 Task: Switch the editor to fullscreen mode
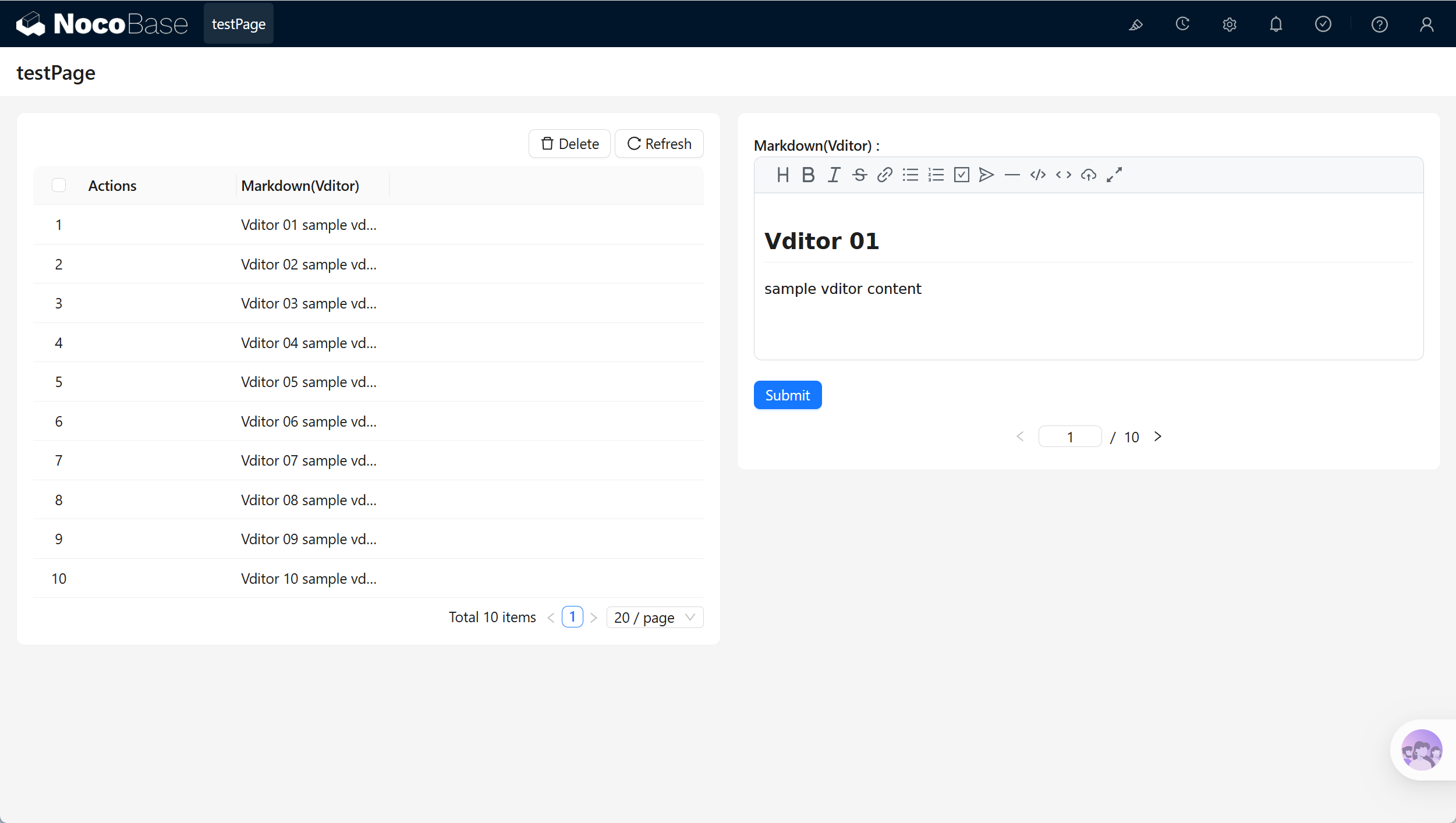(1114, 175)
